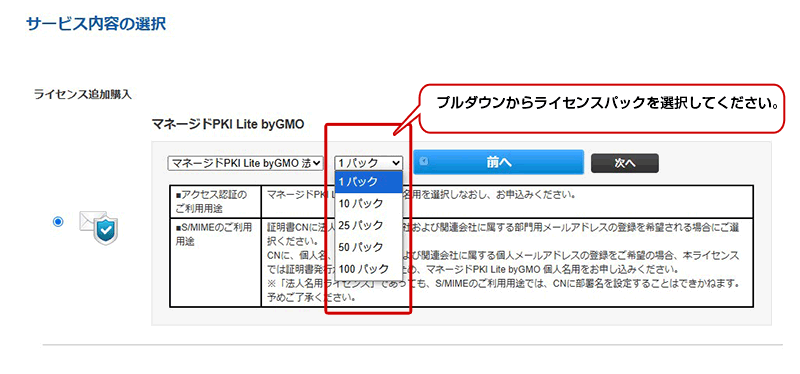Click the ライセンス追加購入 label
Screen dimensions: 800x374
click(83, 95)
